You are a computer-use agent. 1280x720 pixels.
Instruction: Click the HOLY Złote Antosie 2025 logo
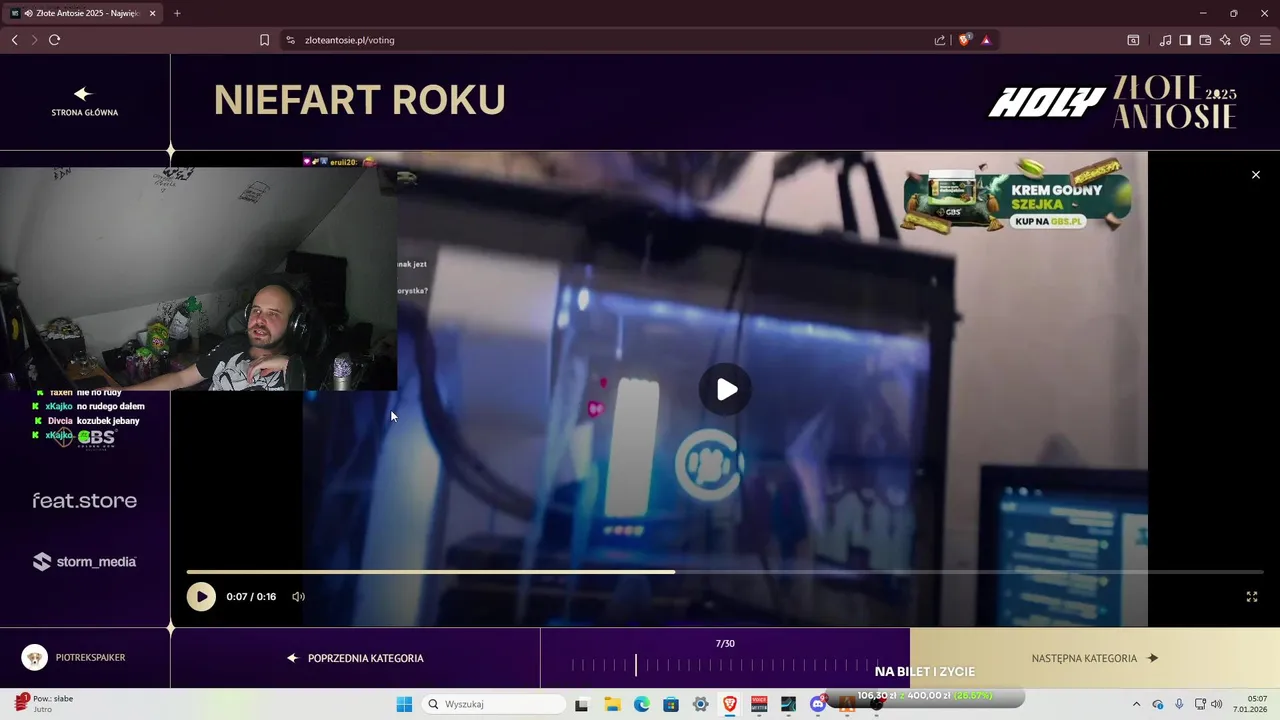1113,101
